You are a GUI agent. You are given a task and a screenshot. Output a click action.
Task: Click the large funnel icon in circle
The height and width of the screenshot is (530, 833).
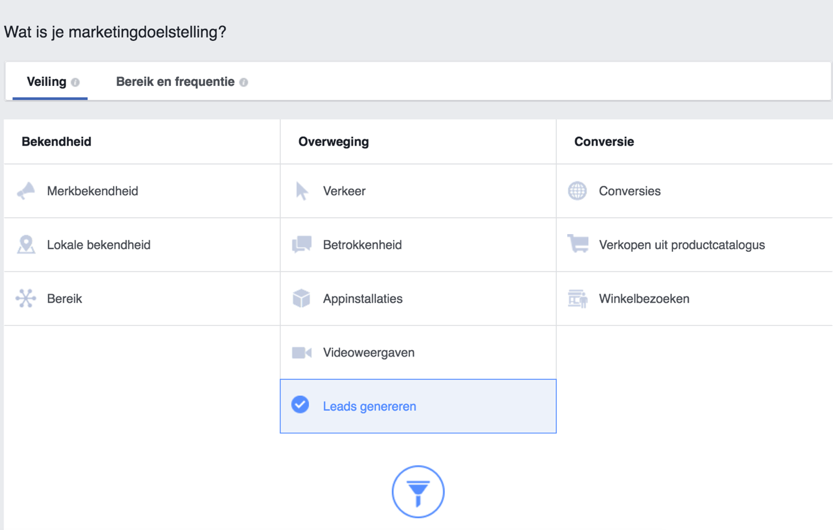click(418, 492)
